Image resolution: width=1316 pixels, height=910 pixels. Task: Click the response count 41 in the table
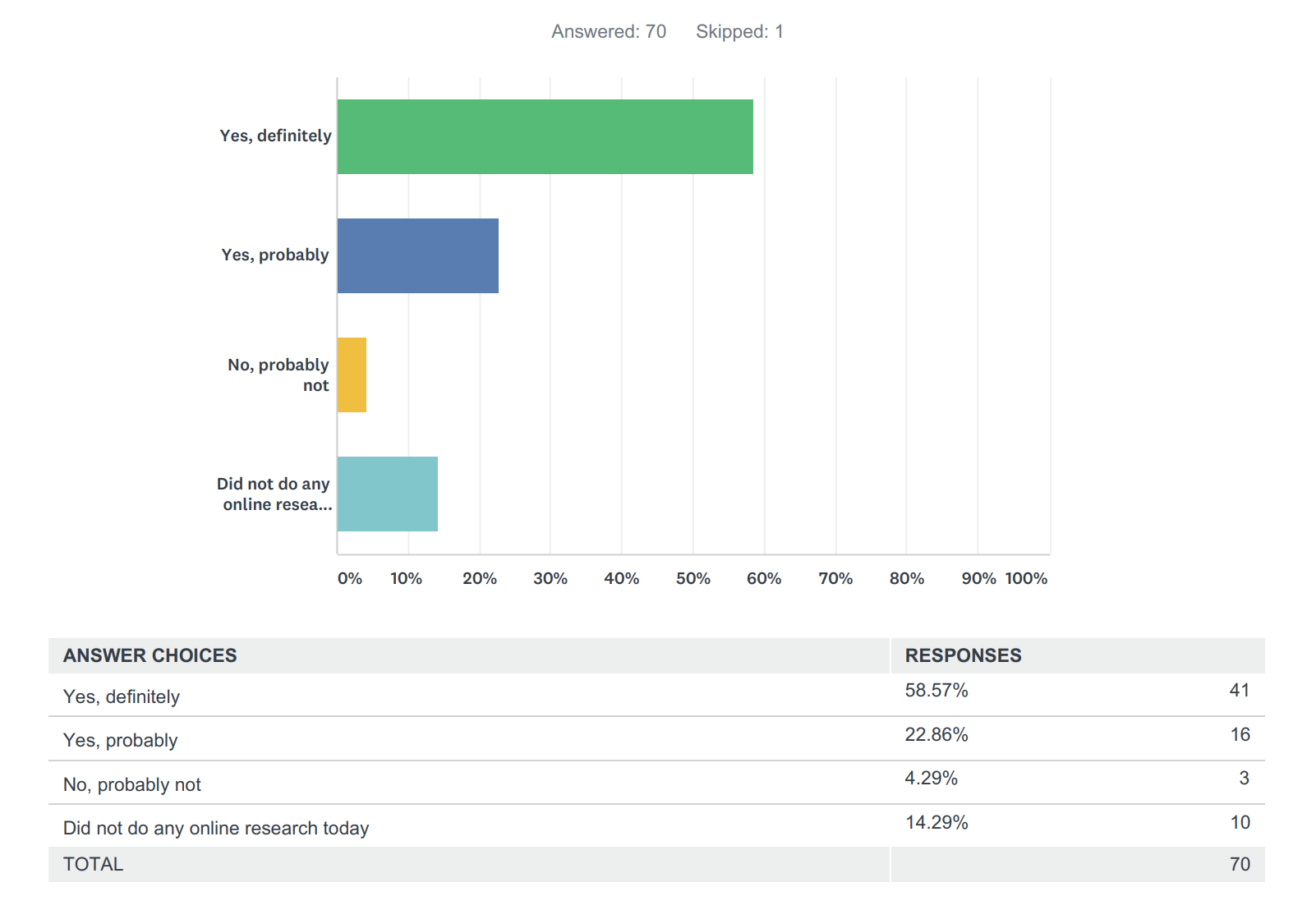1239,691
